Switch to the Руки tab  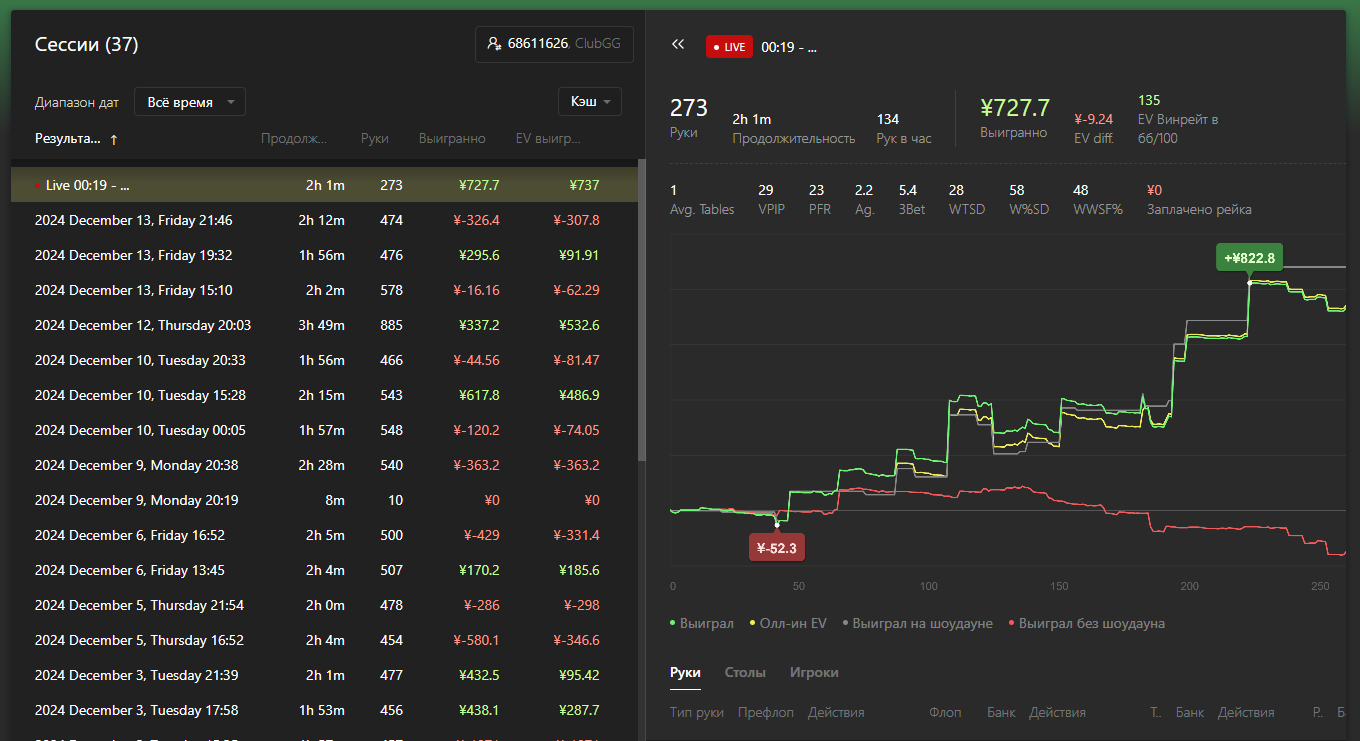pyautogui.click(x=685, y=673)
